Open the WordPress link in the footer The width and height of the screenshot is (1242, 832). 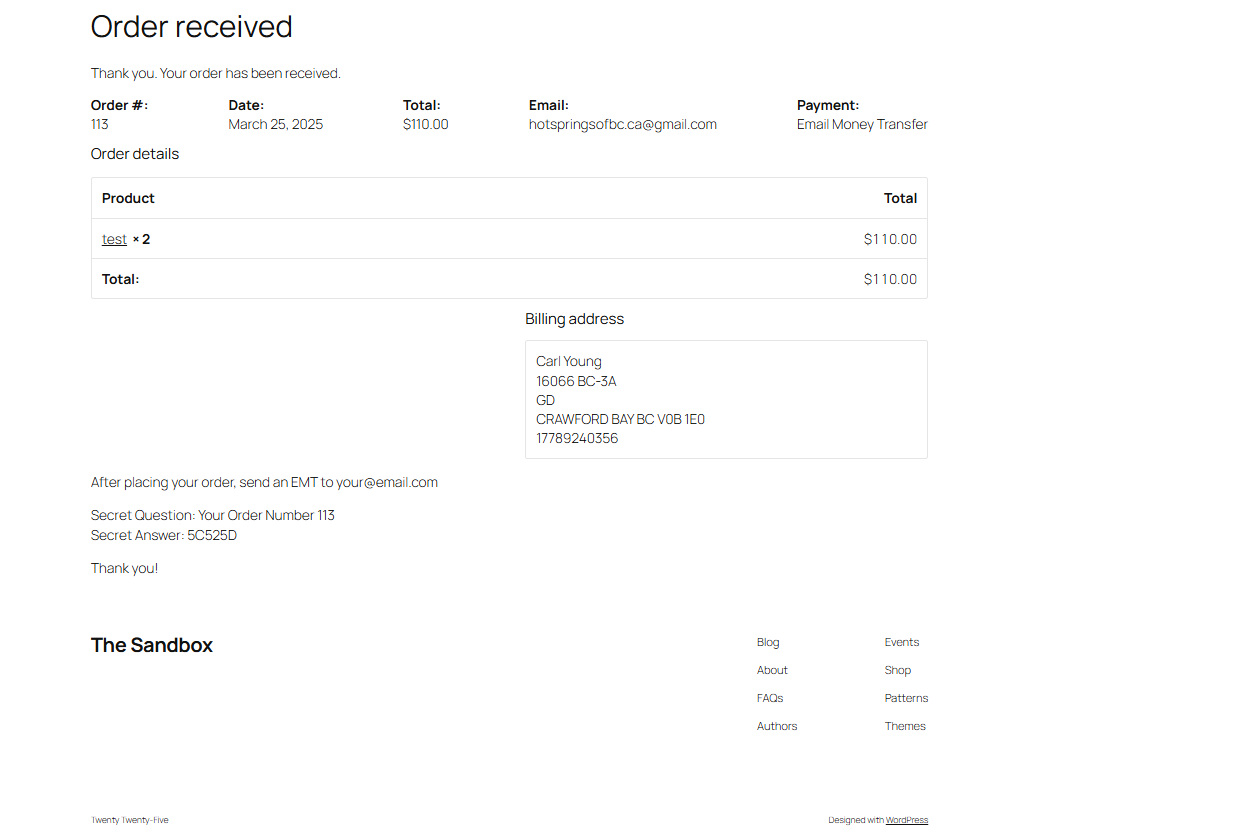pyautogui.click(x=906, y=819)
